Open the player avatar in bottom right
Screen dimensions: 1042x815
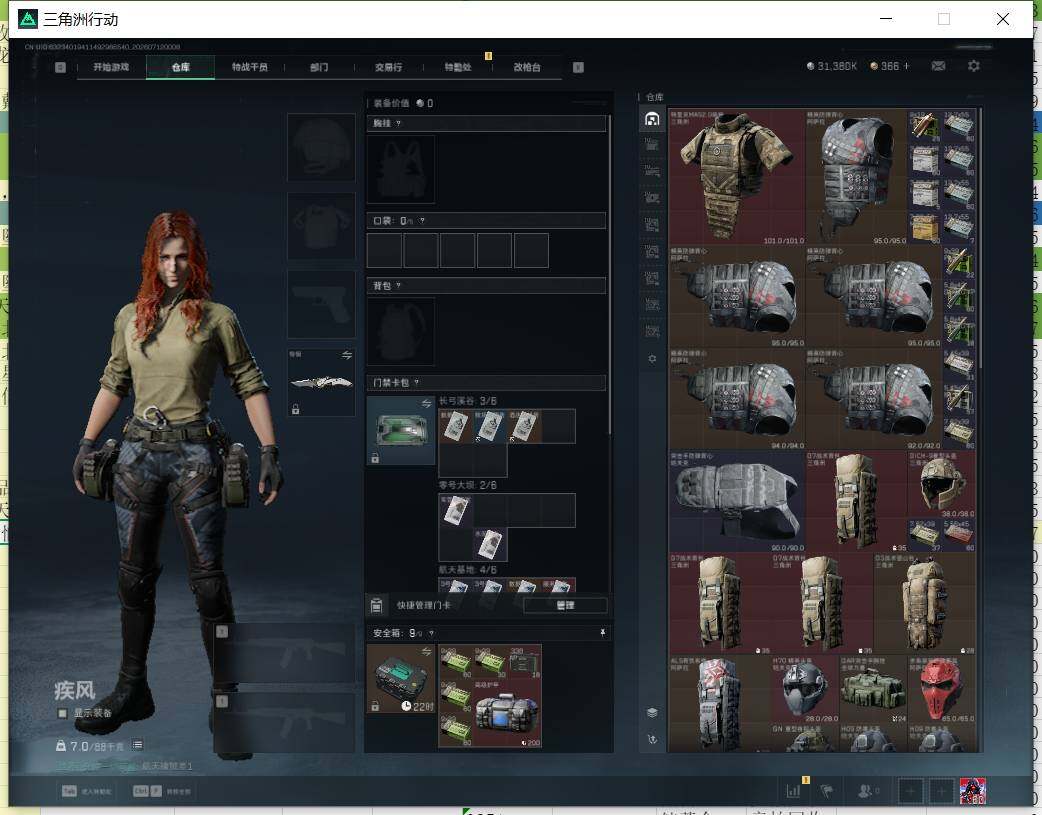pos(972,791)
